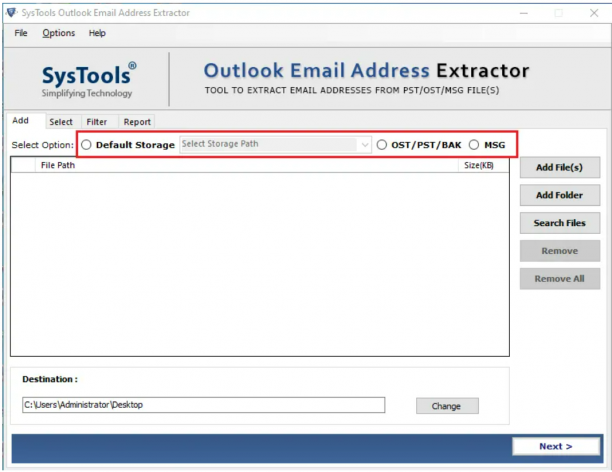Open the Options menu
The width and height of the screenshot is (612, 472).
[59, 33]
